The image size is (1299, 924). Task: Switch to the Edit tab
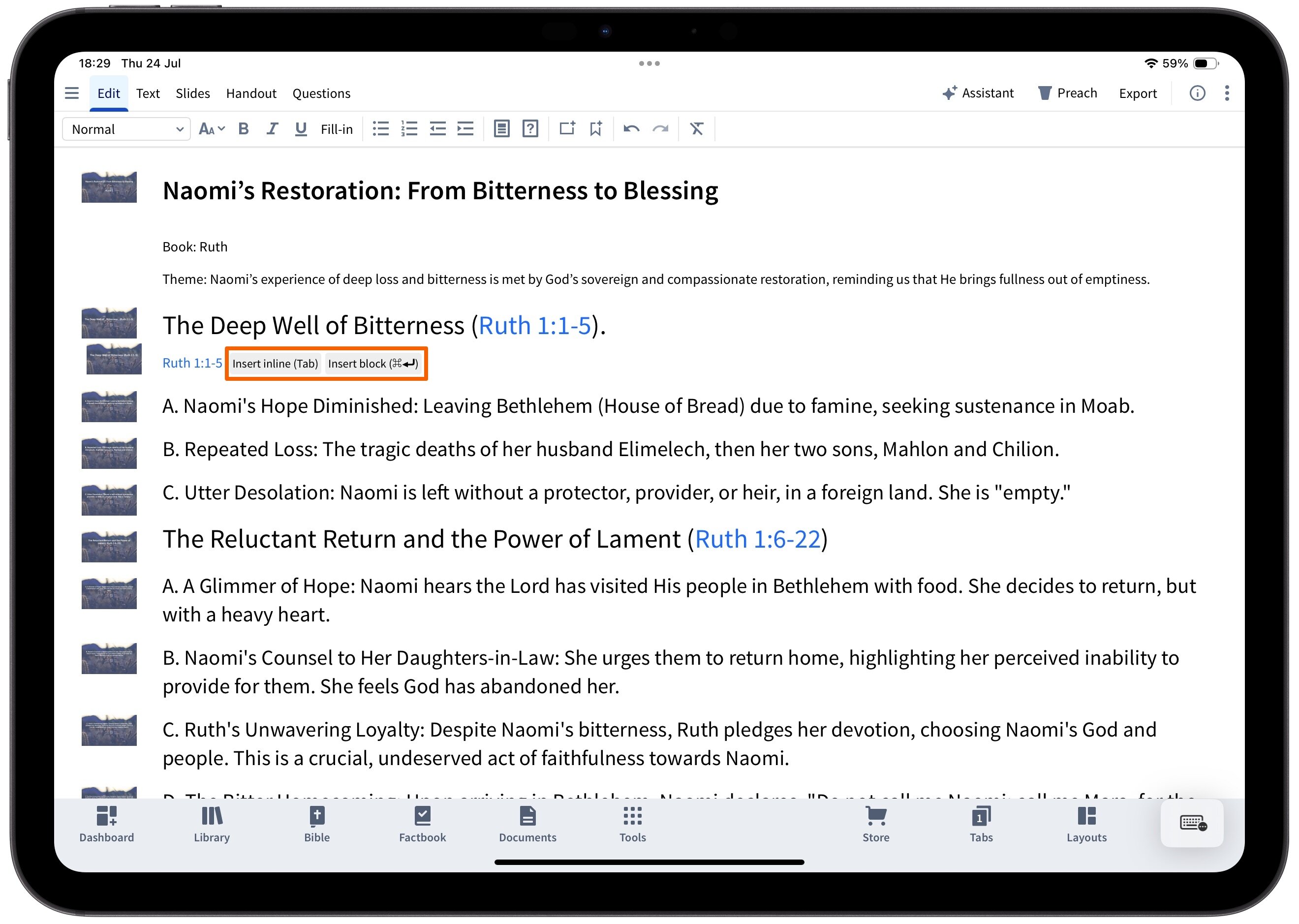(x=108, y=93)
